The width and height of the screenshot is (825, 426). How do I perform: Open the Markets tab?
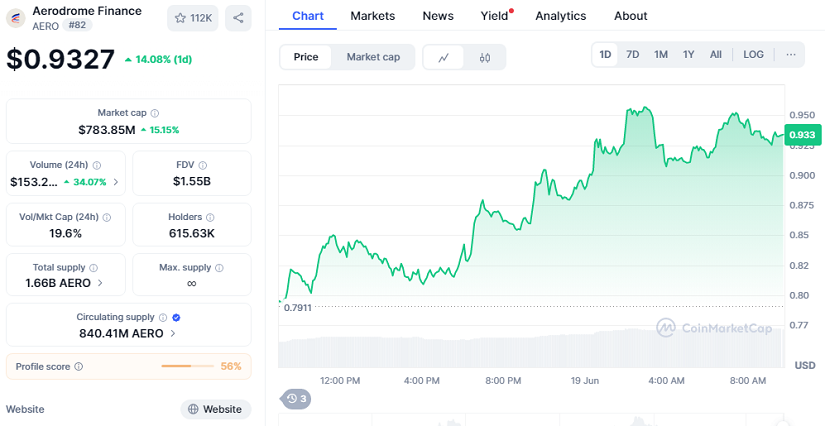click(x=373, y=16)
